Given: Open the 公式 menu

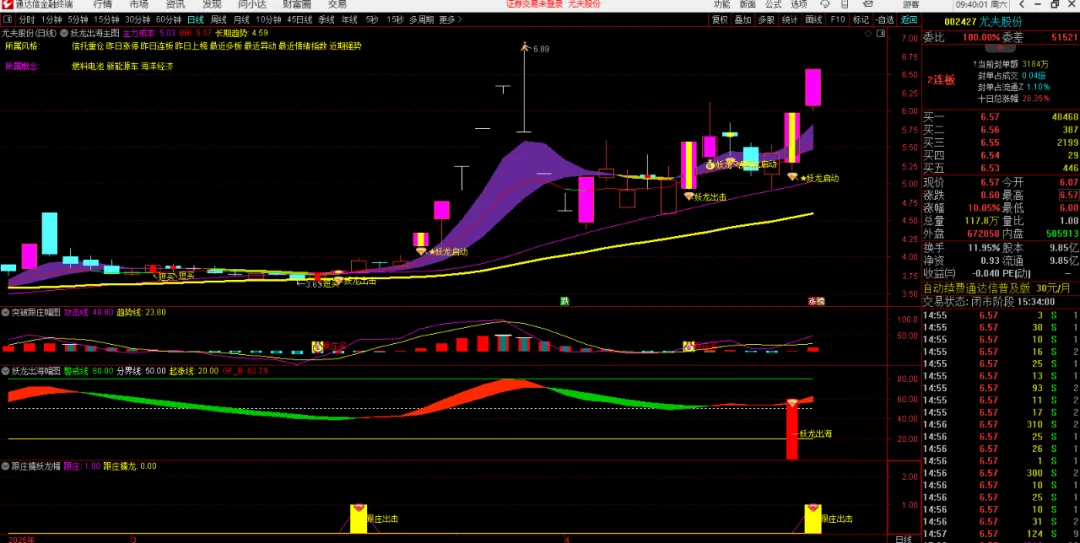Looking at the screenshot, I should (x=773, y=4).
